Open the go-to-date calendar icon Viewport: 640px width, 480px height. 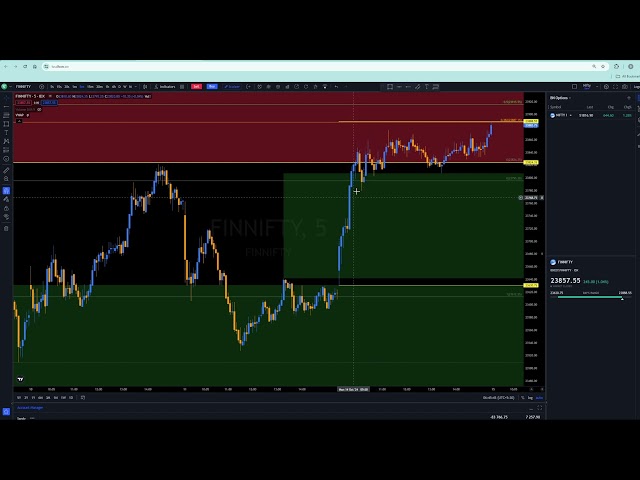click(83, 398)
